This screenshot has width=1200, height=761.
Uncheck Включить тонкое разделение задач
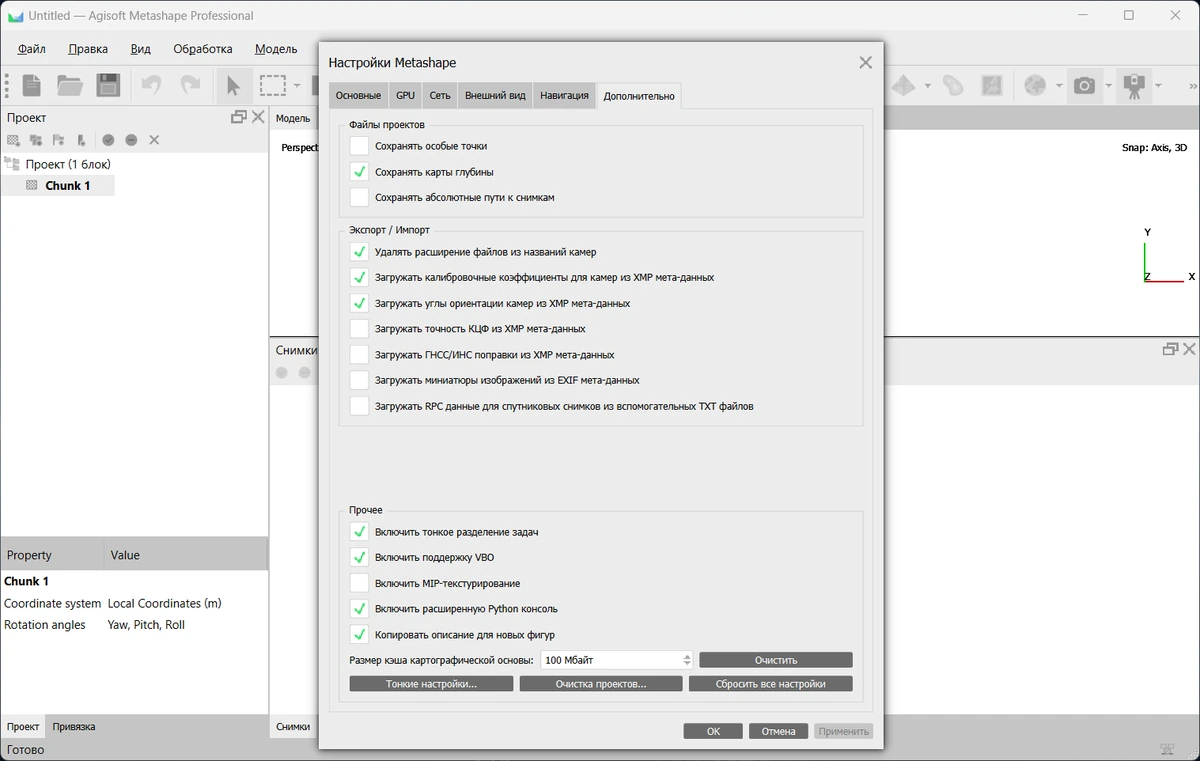(x=359, y=532)
